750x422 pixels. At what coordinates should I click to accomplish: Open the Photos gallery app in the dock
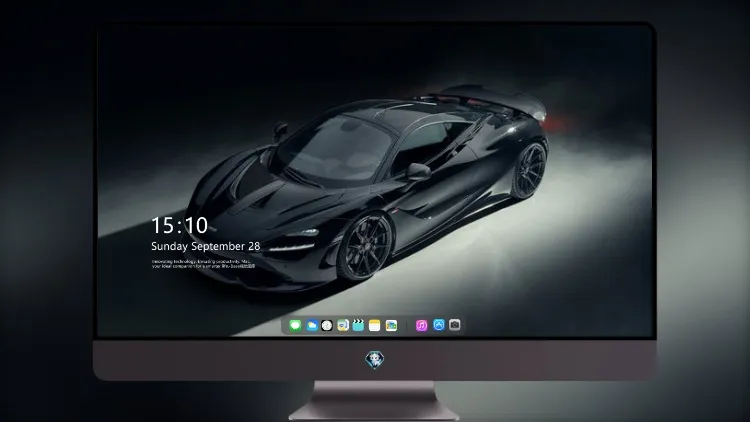point(391,325)
